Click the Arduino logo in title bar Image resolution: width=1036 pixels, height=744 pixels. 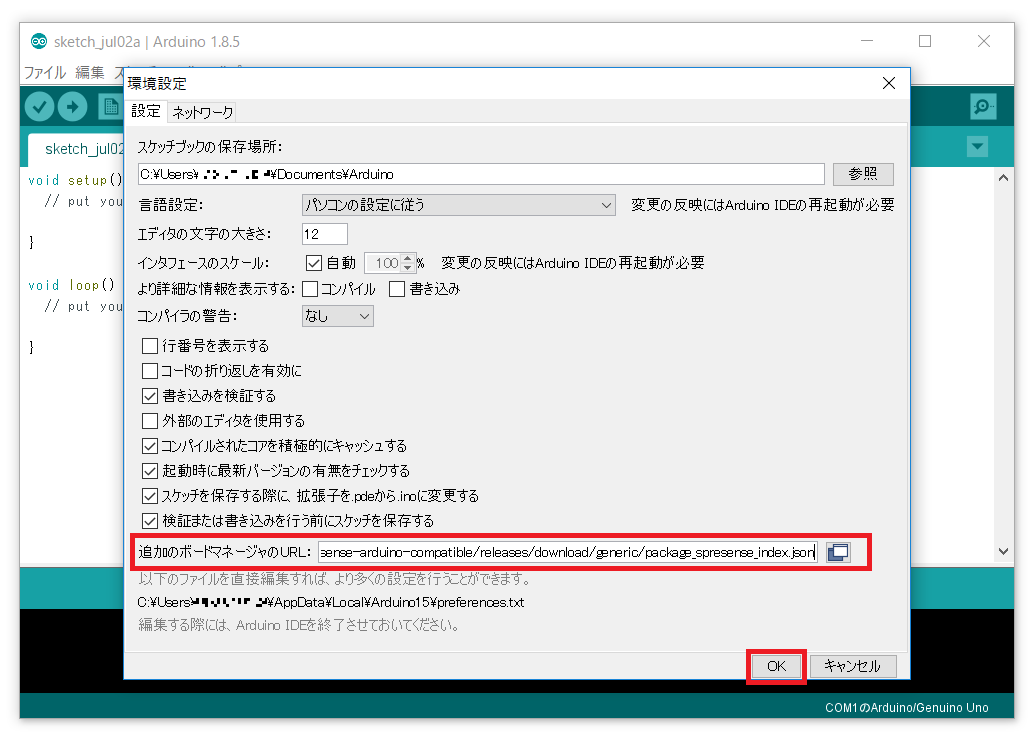[39, 42]
